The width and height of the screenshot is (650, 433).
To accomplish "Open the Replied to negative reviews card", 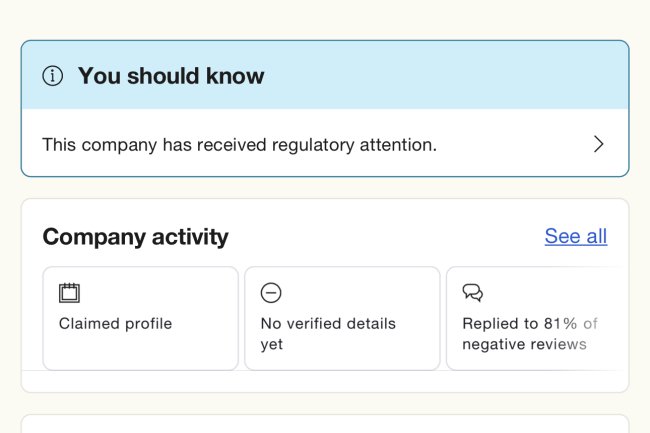I will [537, 318].
